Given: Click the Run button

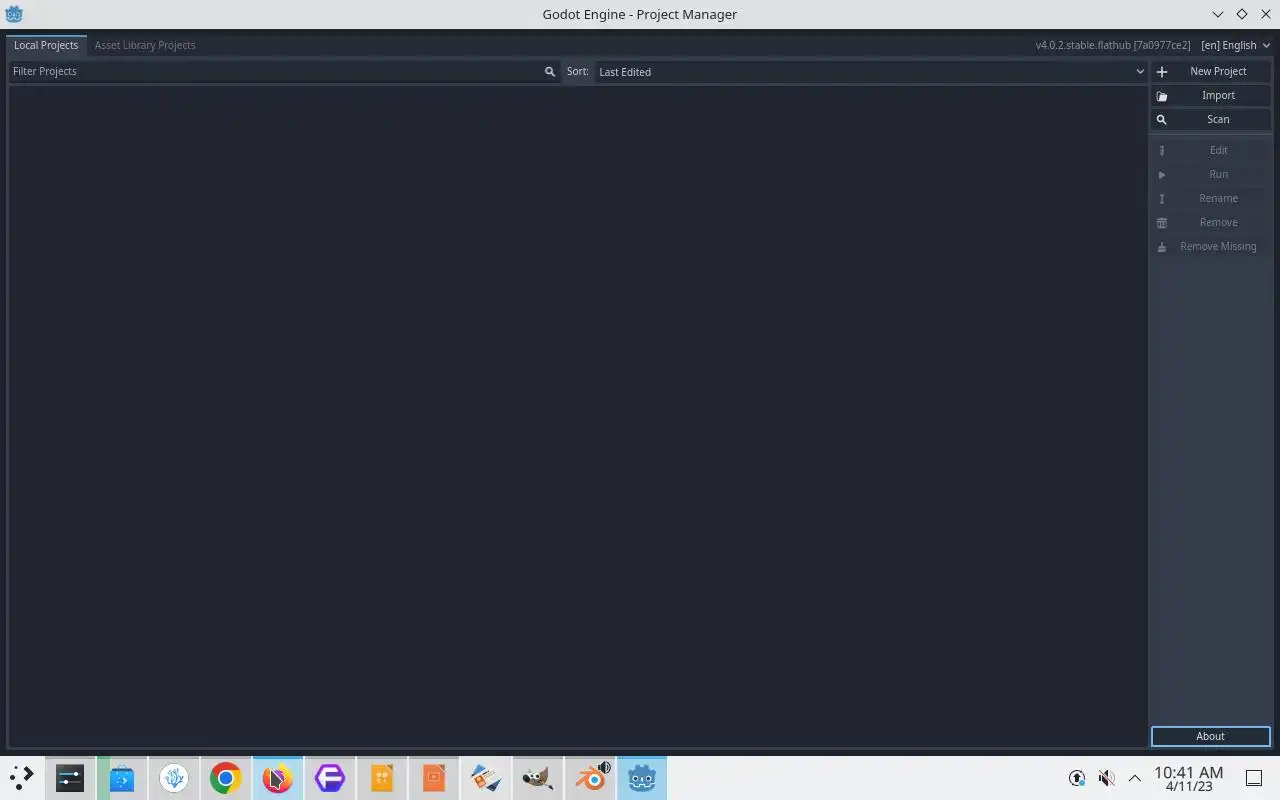Looking at the screenshot, I should [x=1210, y=175].
